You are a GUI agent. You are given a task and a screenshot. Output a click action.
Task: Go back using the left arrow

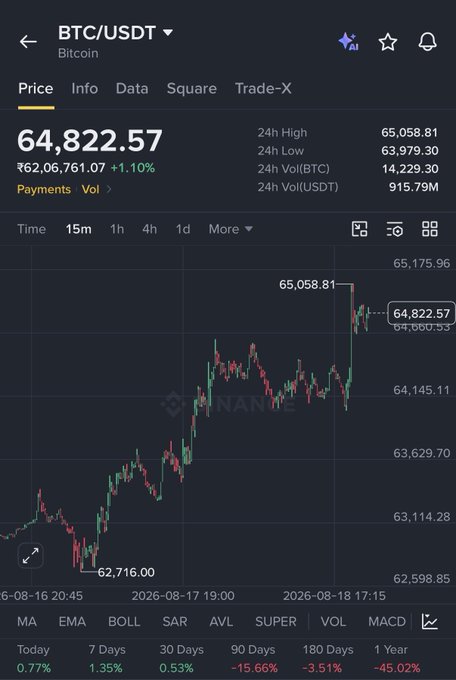pyautogui.click(x=28, y=42)
